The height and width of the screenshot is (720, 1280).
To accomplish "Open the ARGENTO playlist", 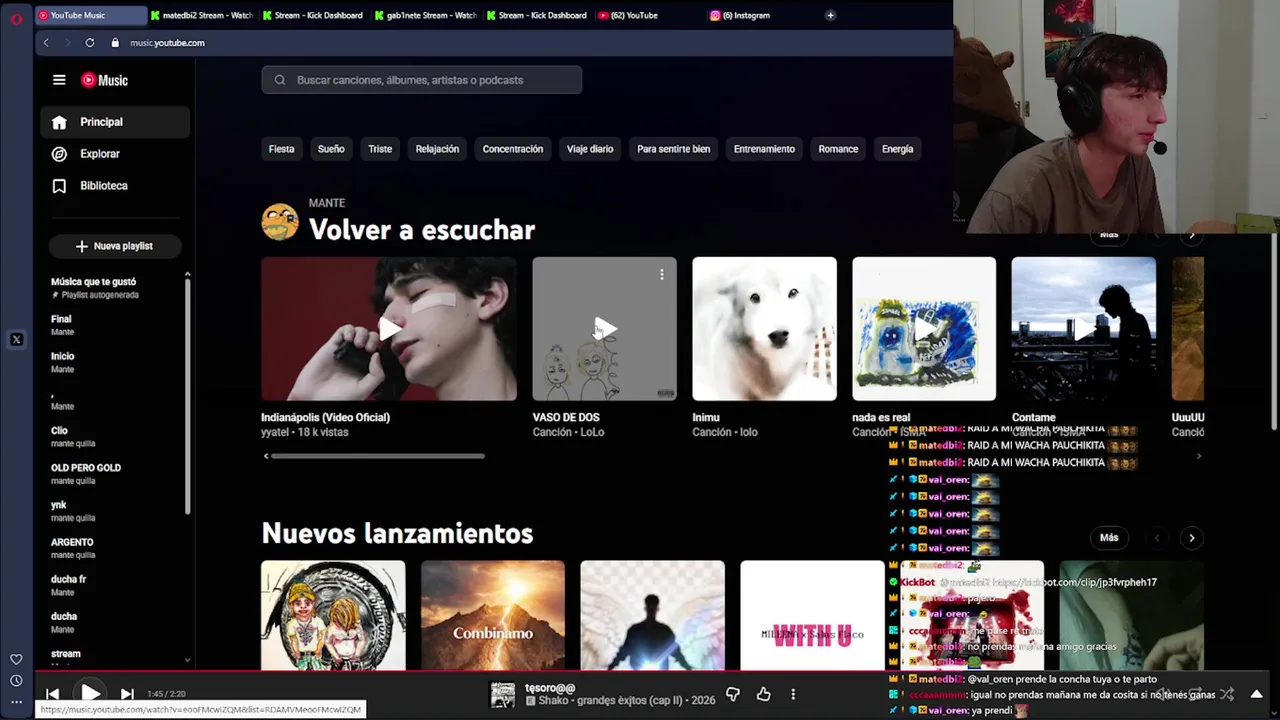I will pos(114,548).
